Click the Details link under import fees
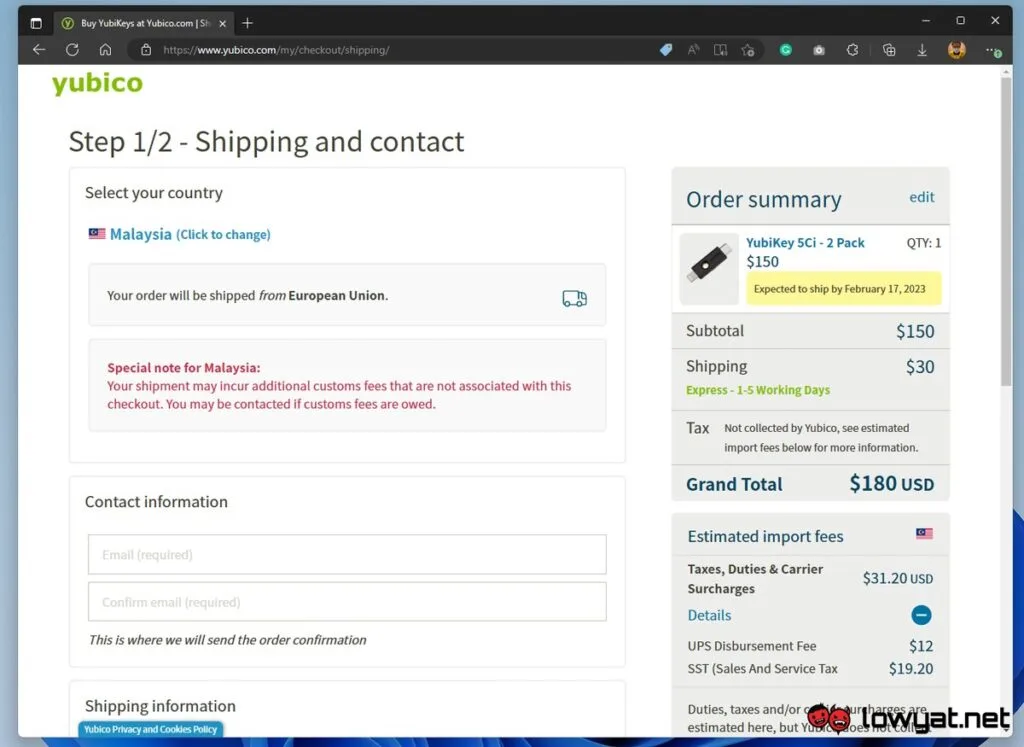Image resolution: width=1024 pixels, height=747 pixels. click(x=709, y=615)
